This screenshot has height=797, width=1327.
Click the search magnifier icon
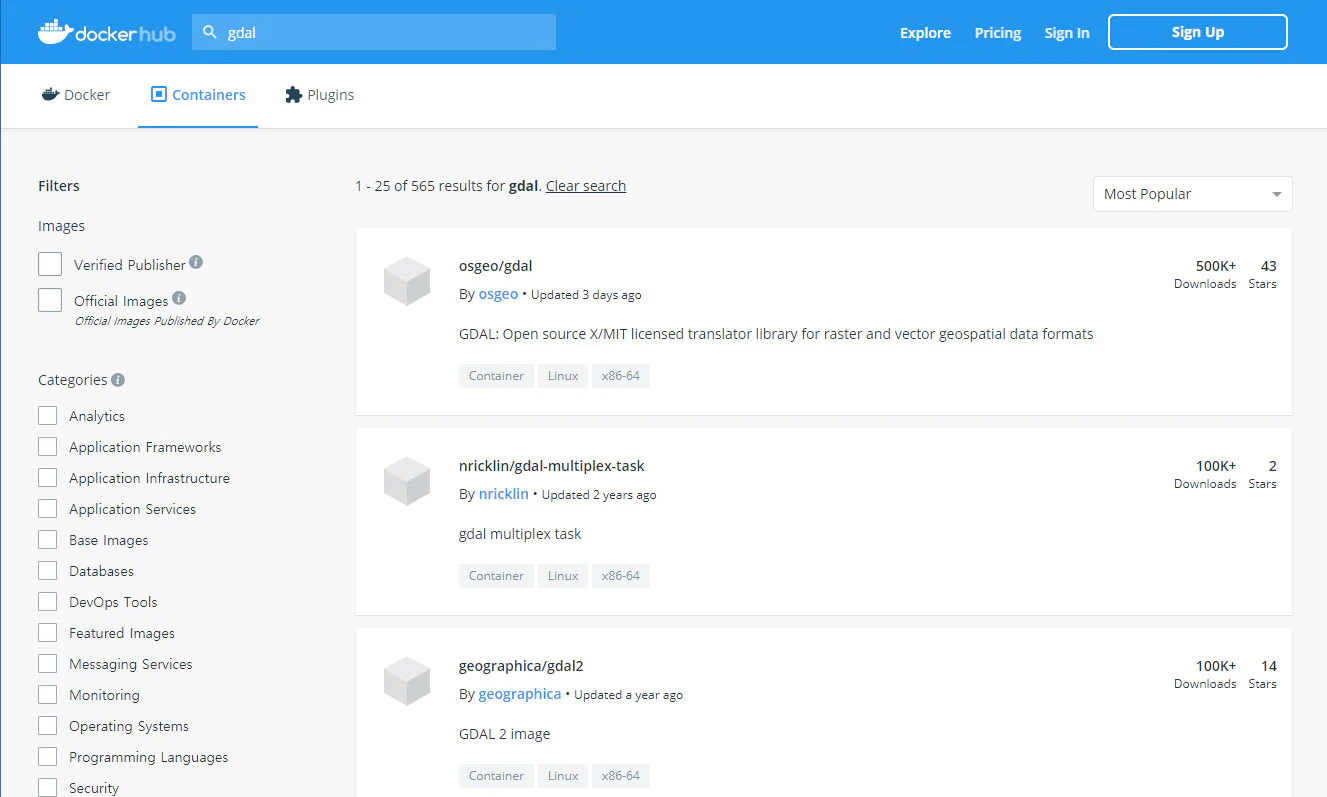click(210, 32)
